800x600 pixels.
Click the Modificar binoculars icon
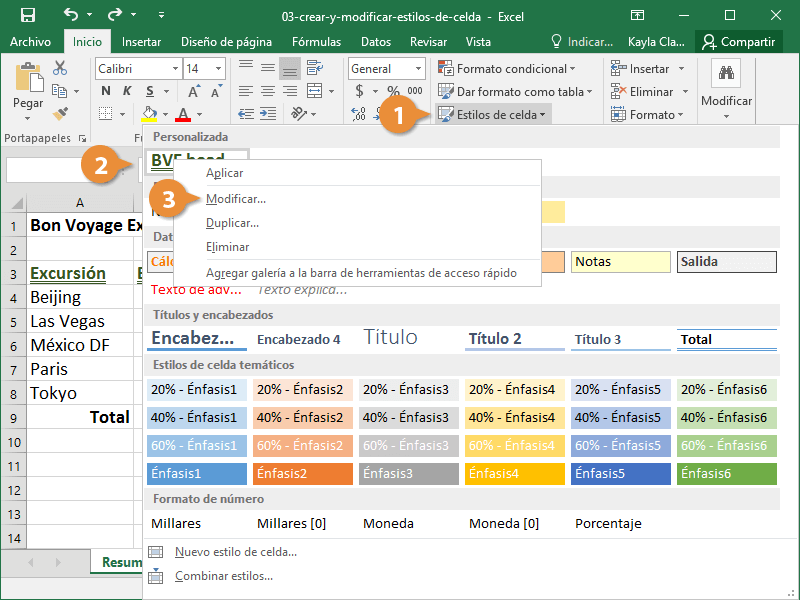[726, 74]
